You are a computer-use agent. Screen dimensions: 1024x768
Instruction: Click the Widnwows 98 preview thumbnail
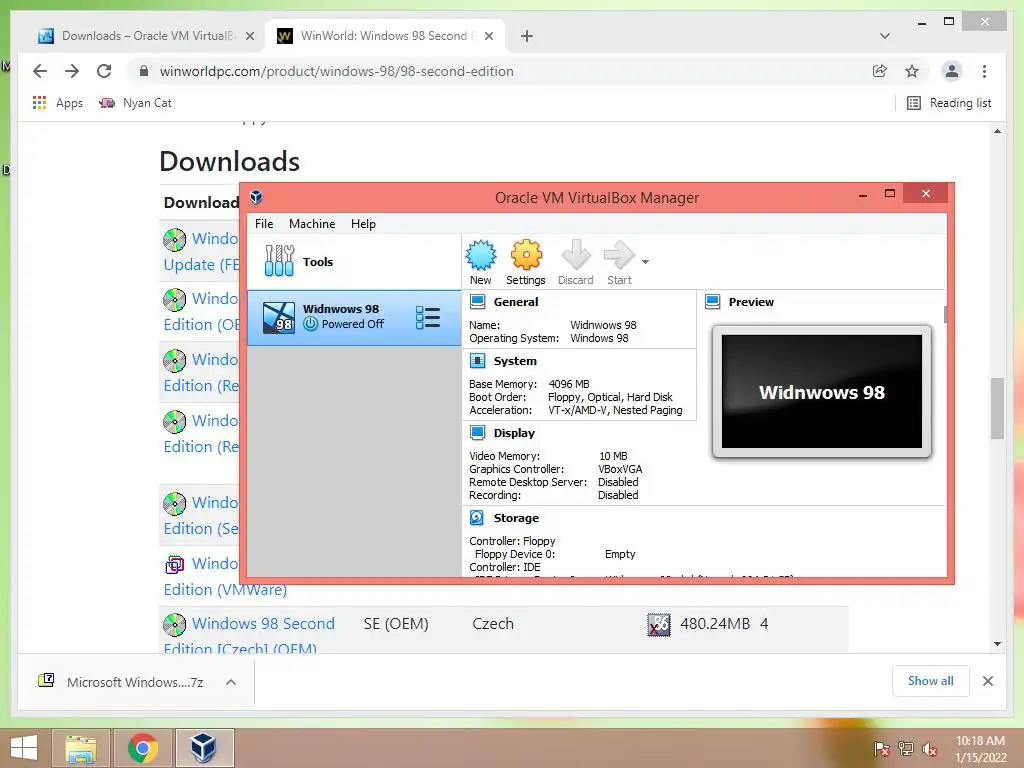[822, 391]
